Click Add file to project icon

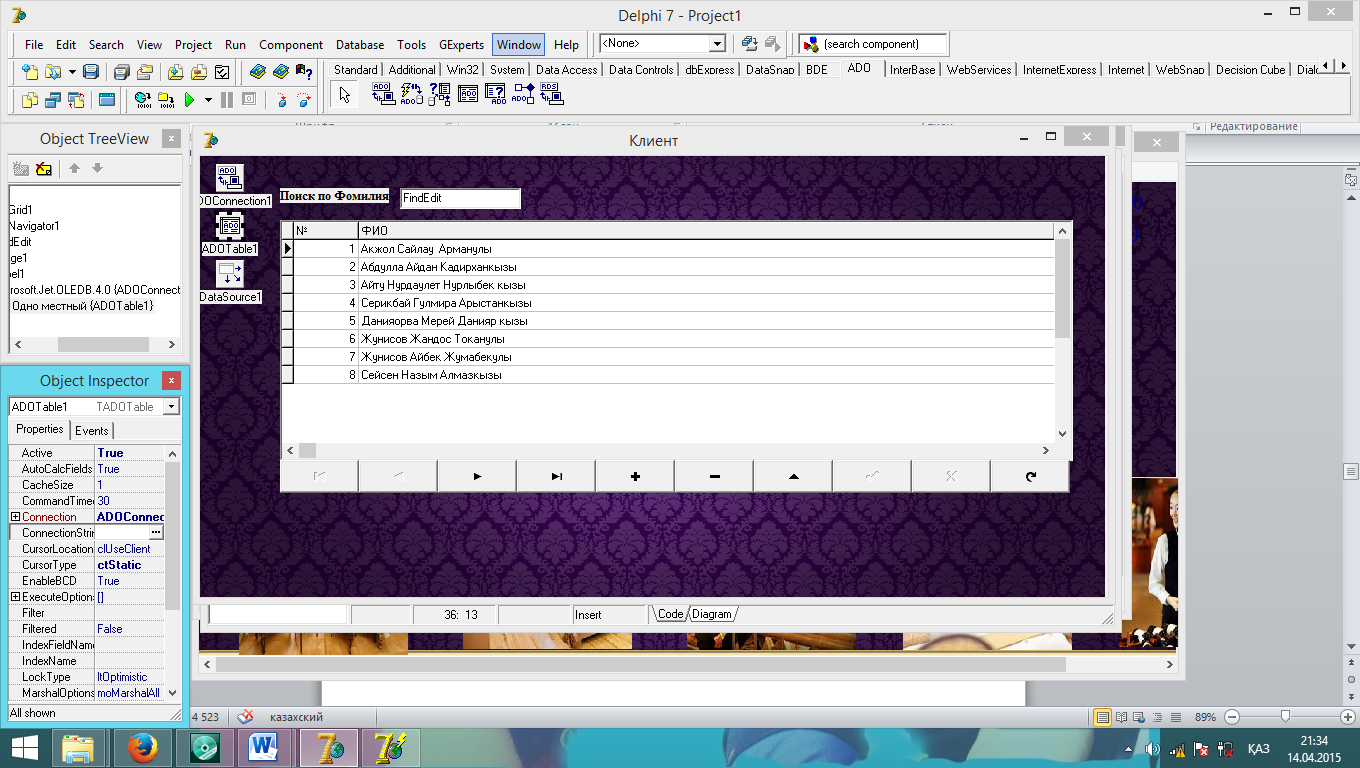point(175,72)
